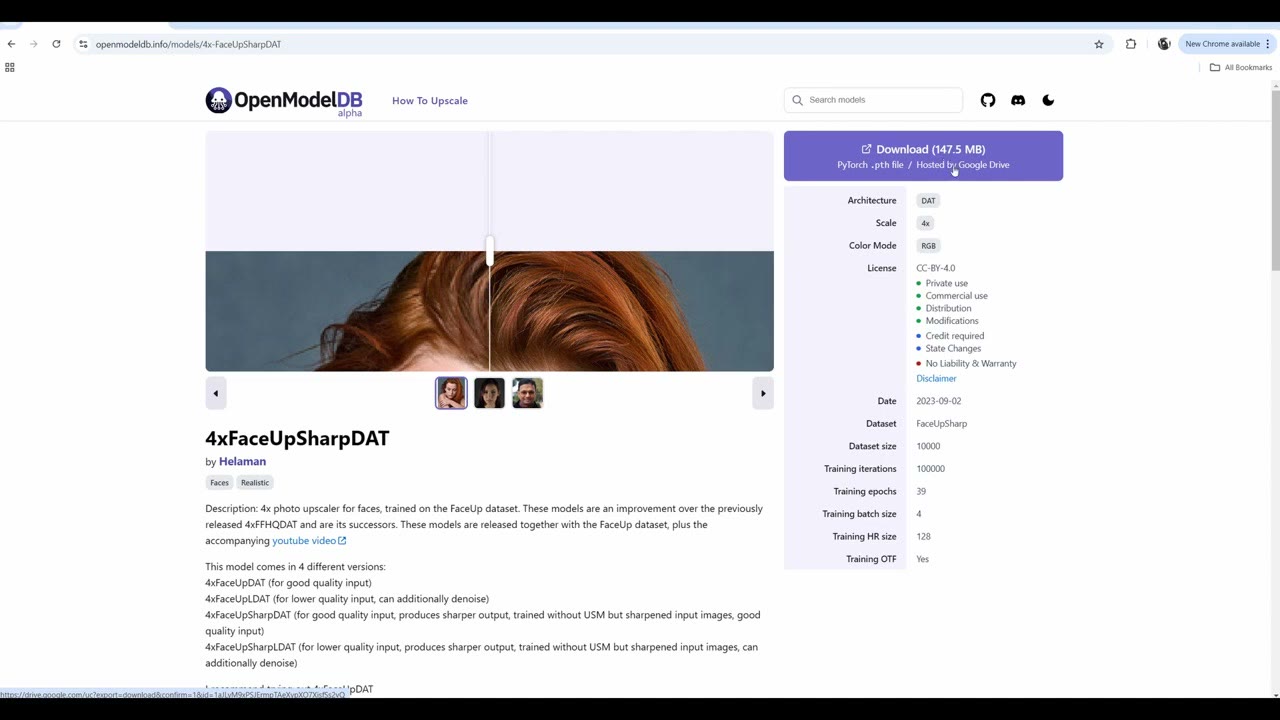Viewport: 1280px width, 720px height.
Task: Open the Chrome profile avatar icon
Action: (1164, 44)
